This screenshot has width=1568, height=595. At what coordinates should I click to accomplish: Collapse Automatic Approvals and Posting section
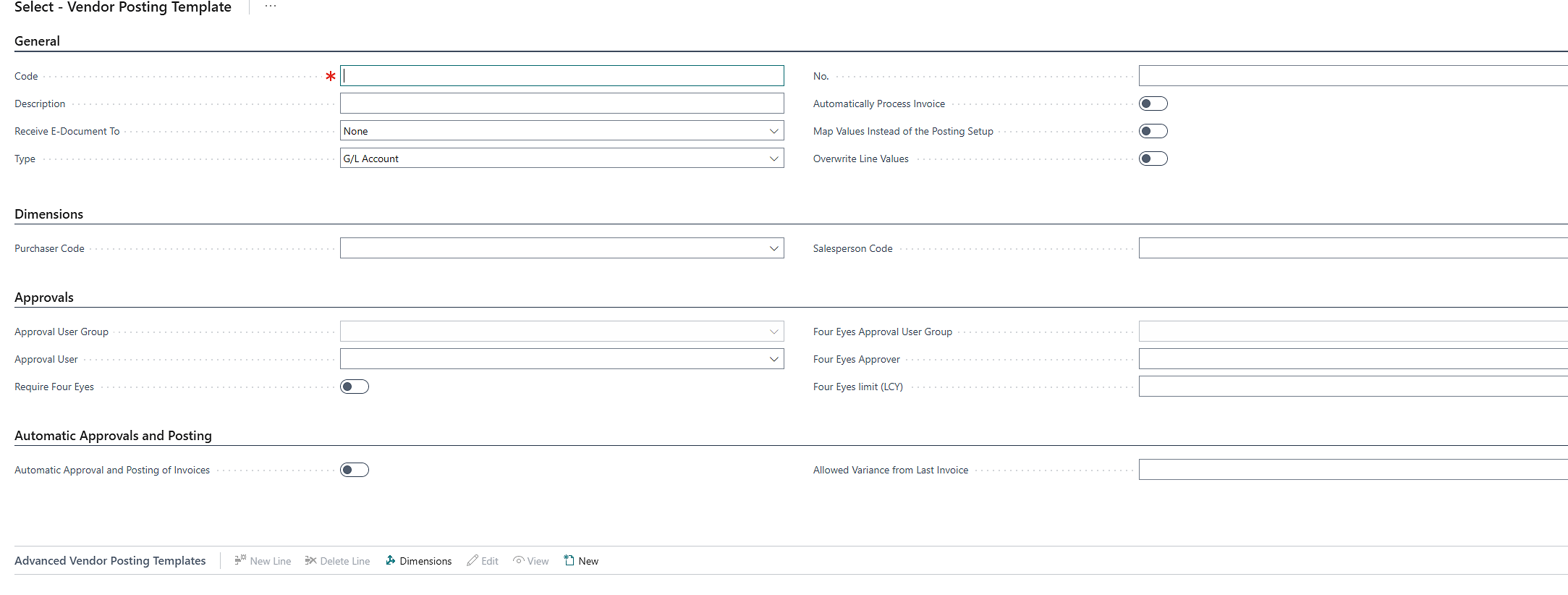click(114, 436)
